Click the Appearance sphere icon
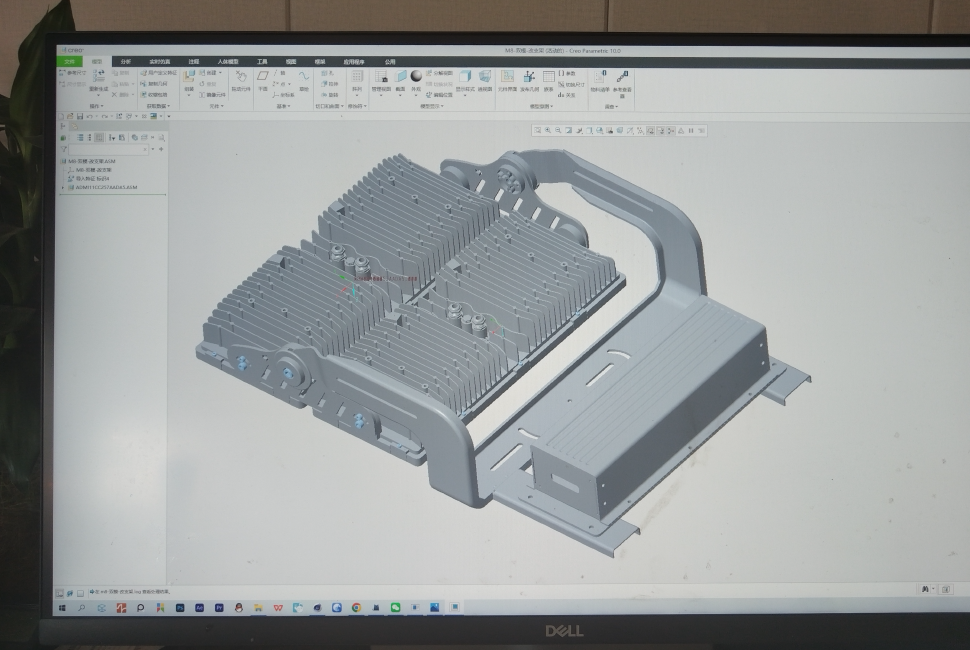The width and height of the screenshot is (970, 650). (x=416, y=77)
